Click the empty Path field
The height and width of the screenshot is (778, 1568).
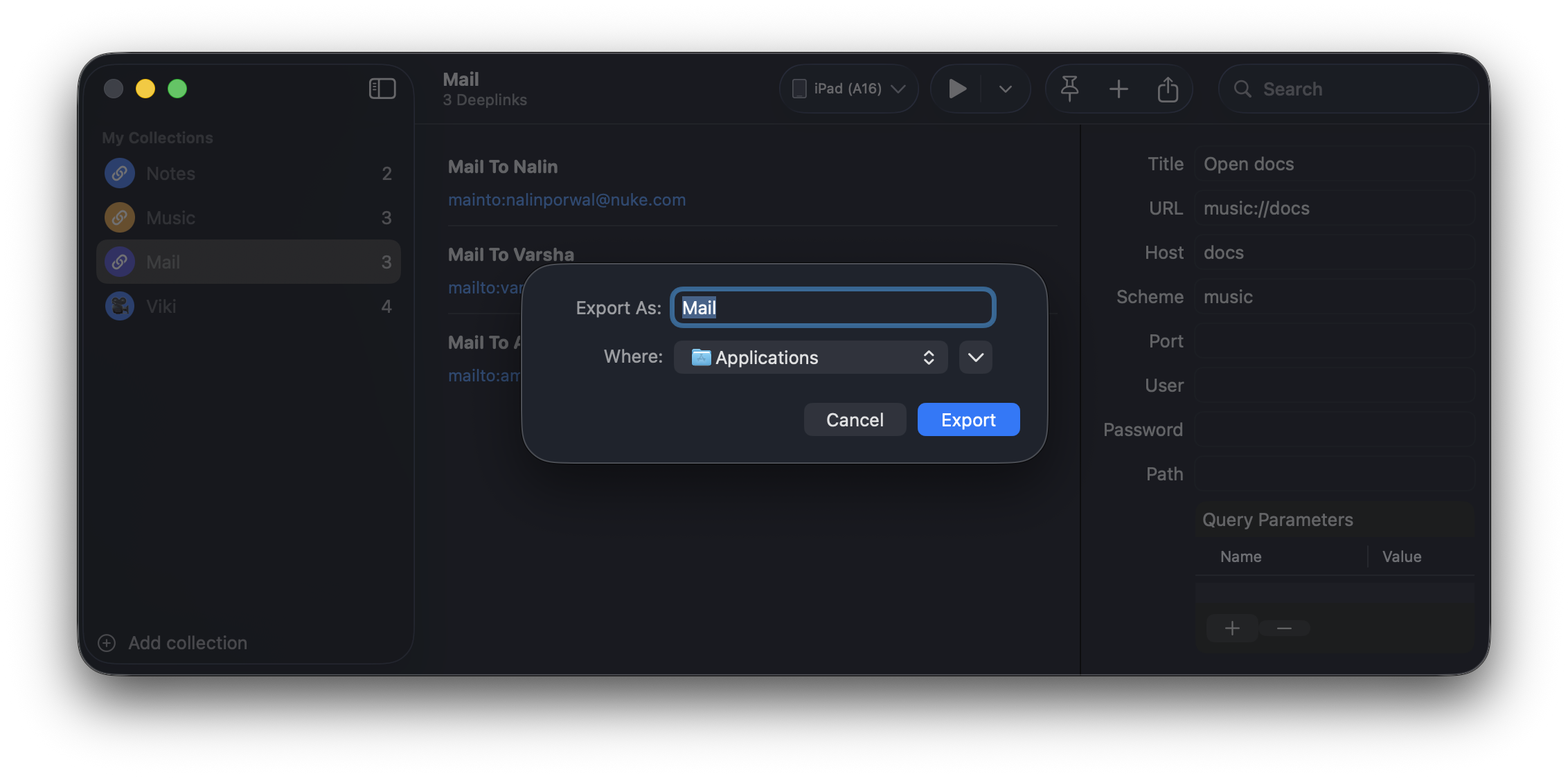[1335, 474]
